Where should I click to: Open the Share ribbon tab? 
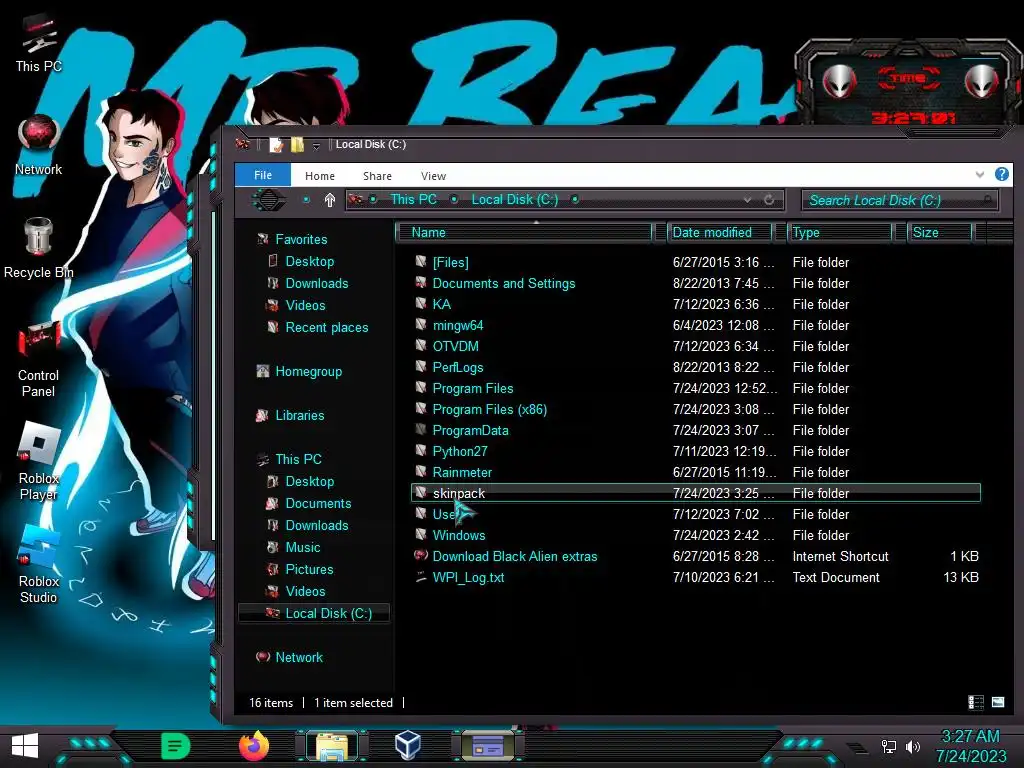377,176
